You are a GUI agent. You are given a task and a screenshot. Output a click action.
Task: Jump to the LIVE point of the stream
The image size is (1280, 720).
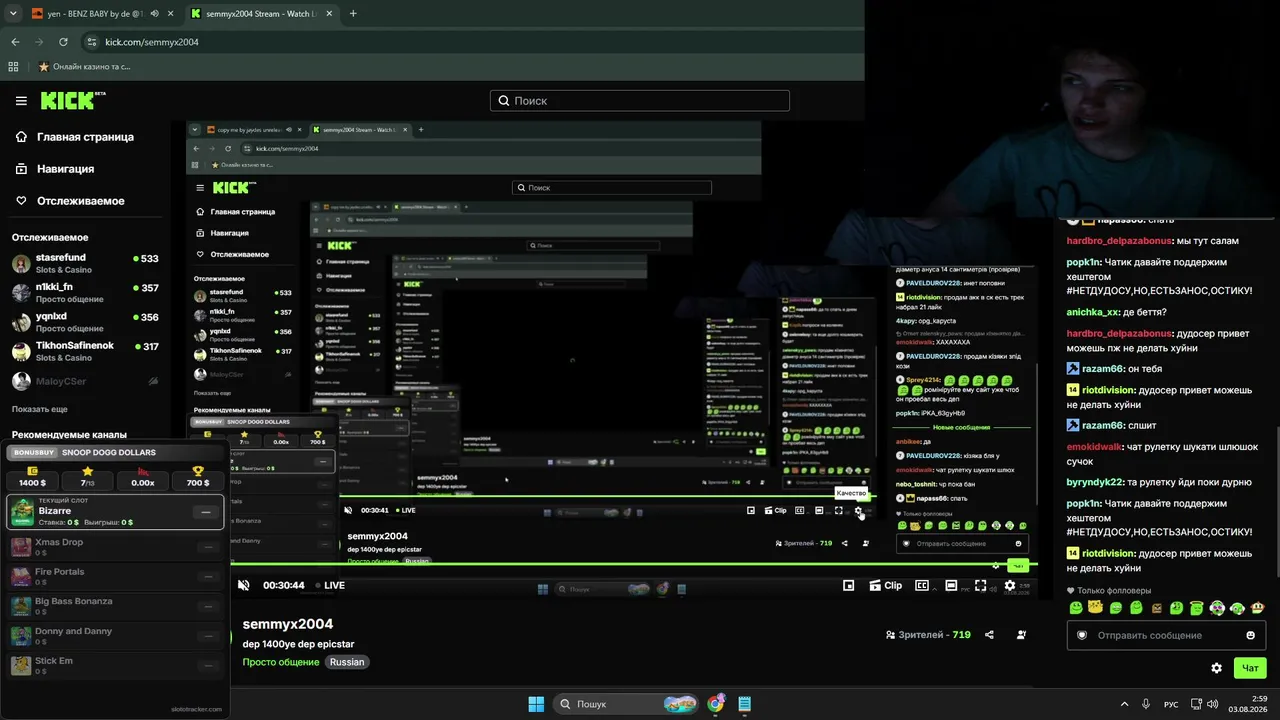click(330, 586)
